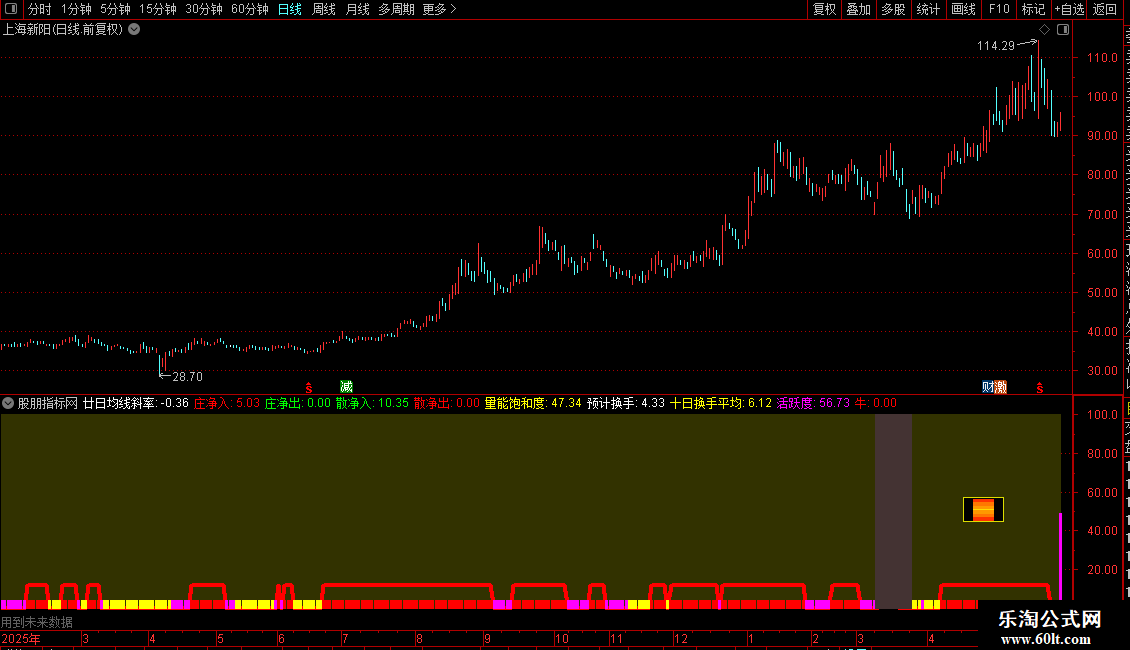Click the 散净入 10.35 indicator value
Image resolution: width=1130 pixels, height=650 pixels.
pos(372,404)
